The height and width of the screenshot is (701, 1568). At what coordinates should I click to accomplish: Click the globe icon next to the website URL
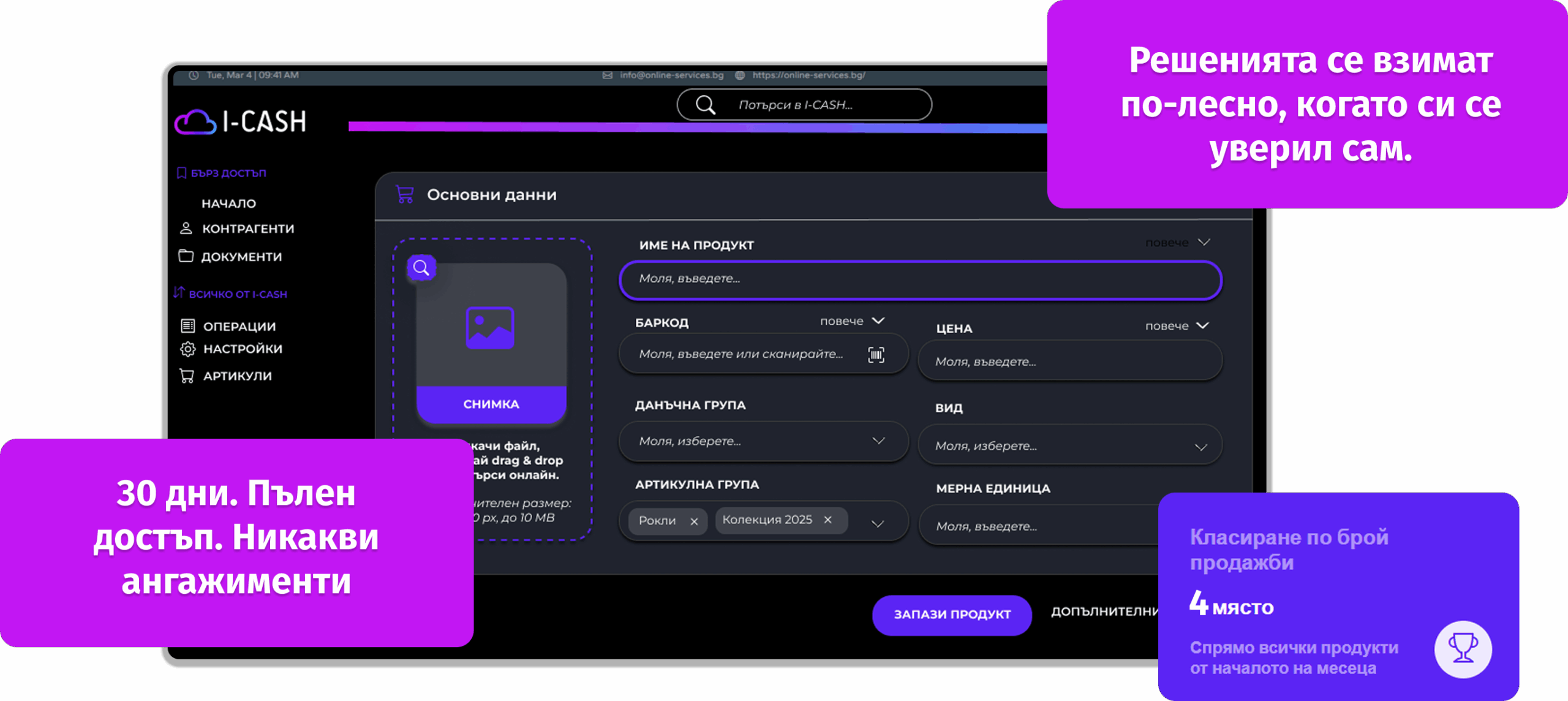point(740,75)
